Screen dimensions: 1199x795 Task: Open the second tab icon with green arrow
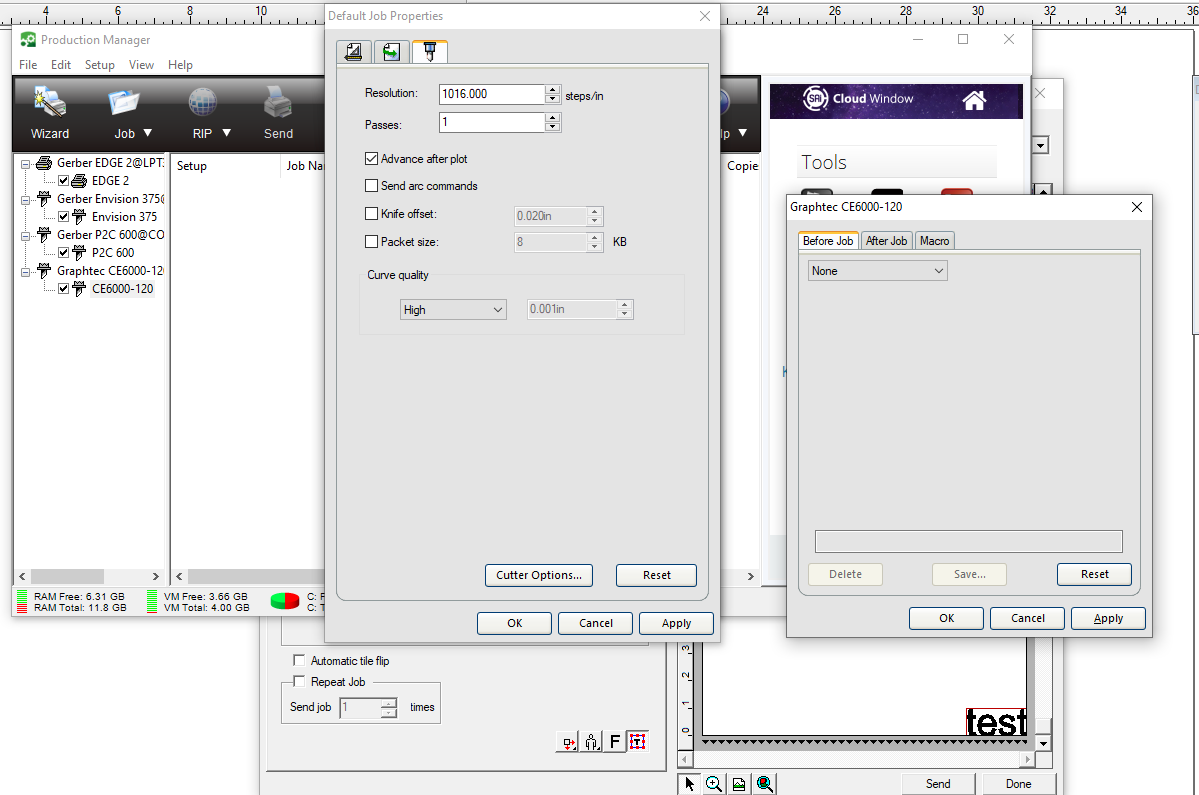click(x=392, y=52)
